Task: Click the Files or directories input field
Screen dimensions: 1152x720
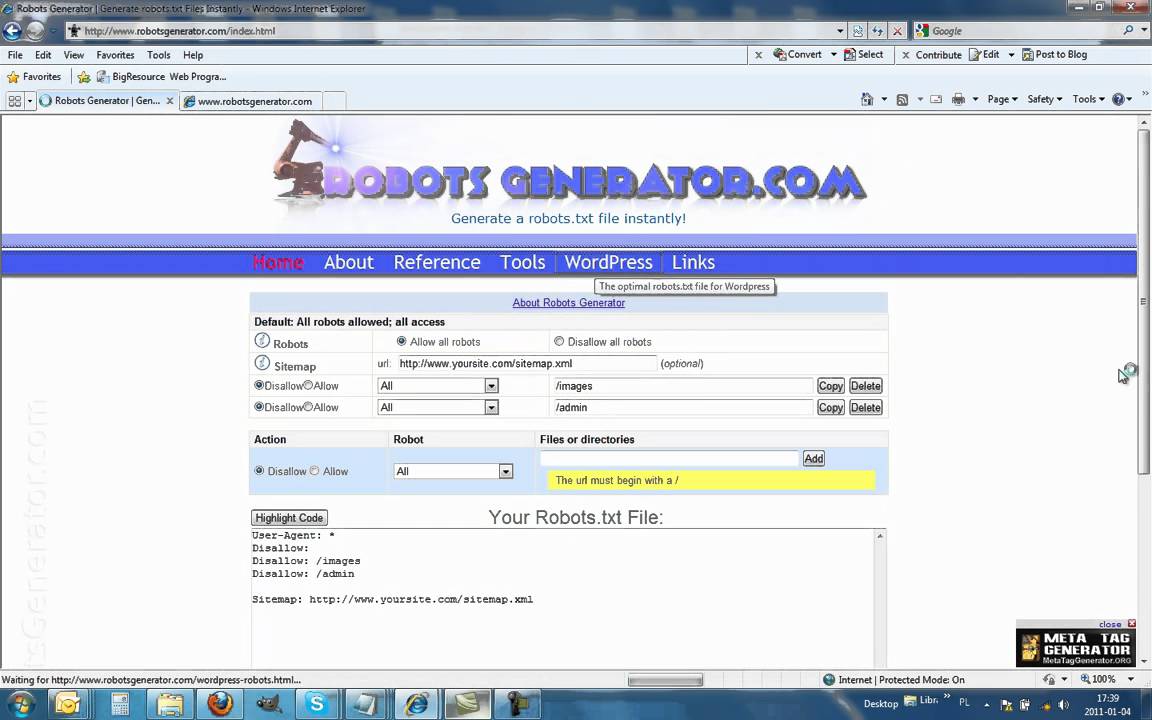Action: tap(669, 458)
